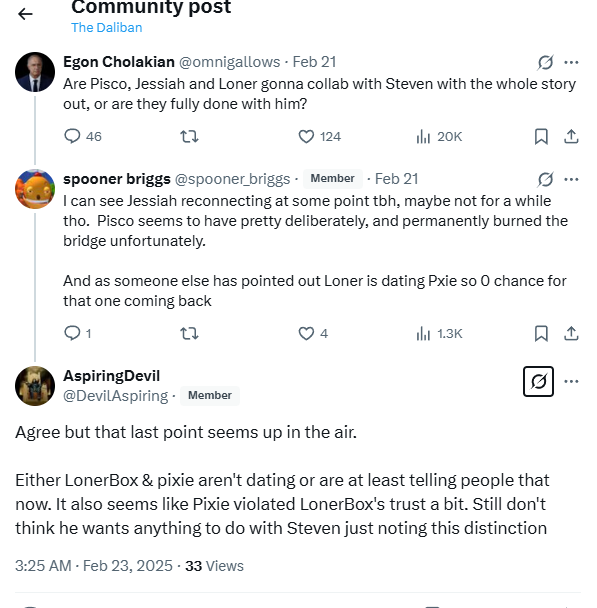This screenshot has height=608, width=597.
Task: Repost spooner briggs' post
Action: [x=189, y=333]
